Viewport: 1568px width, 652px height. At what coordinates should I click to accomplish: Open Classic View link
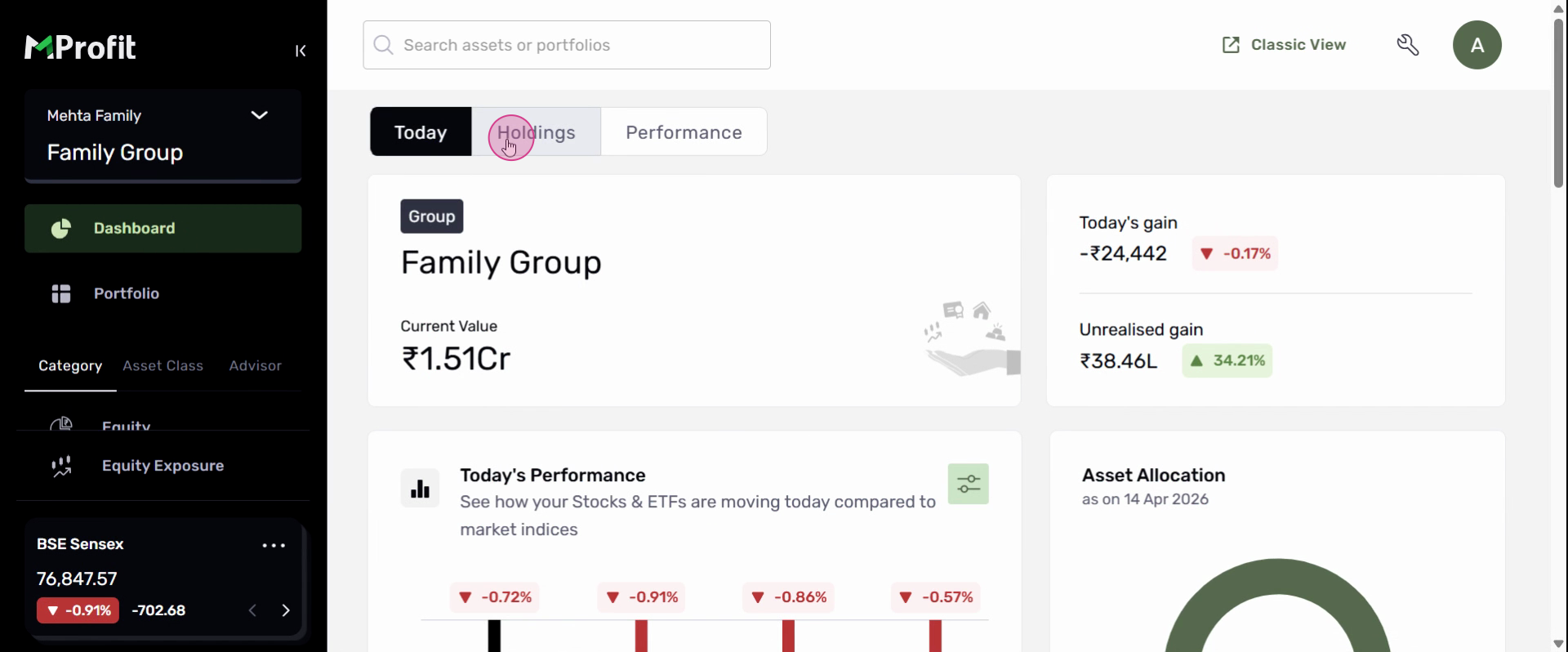coord(1284,45)
